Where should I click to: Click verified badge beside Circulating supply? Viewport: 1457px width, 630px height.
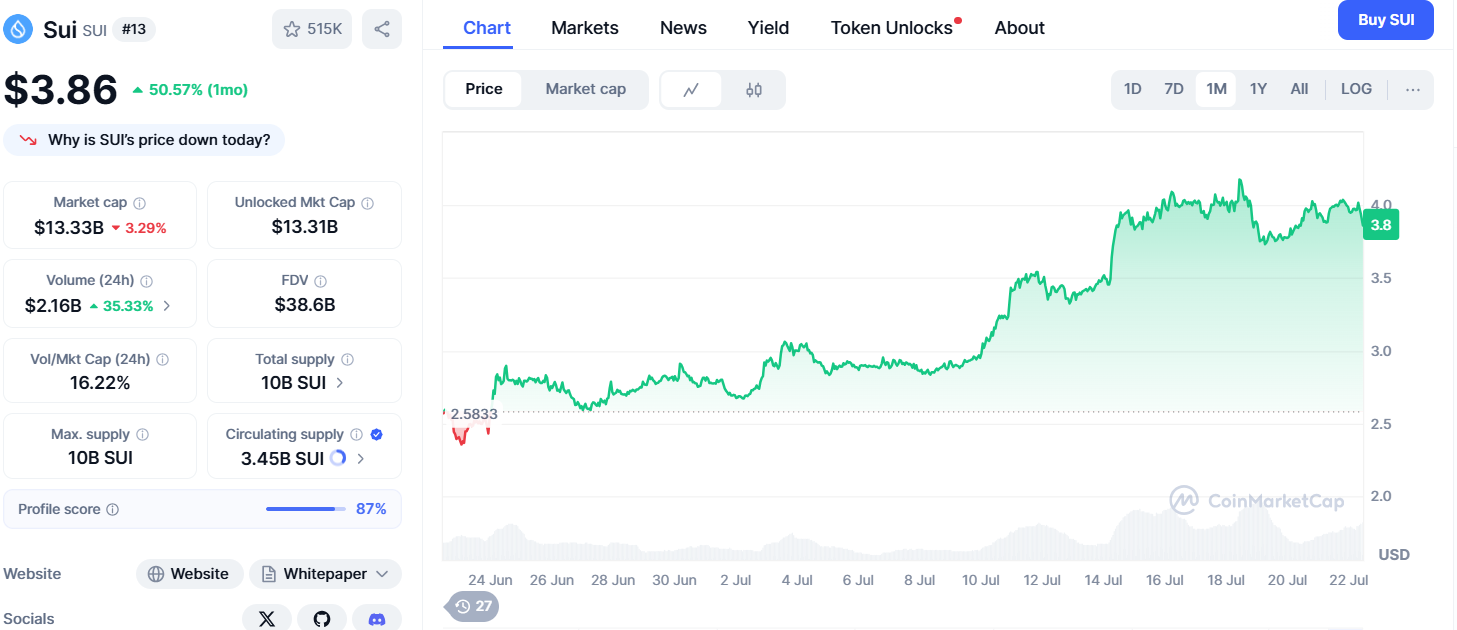[376, 435]
